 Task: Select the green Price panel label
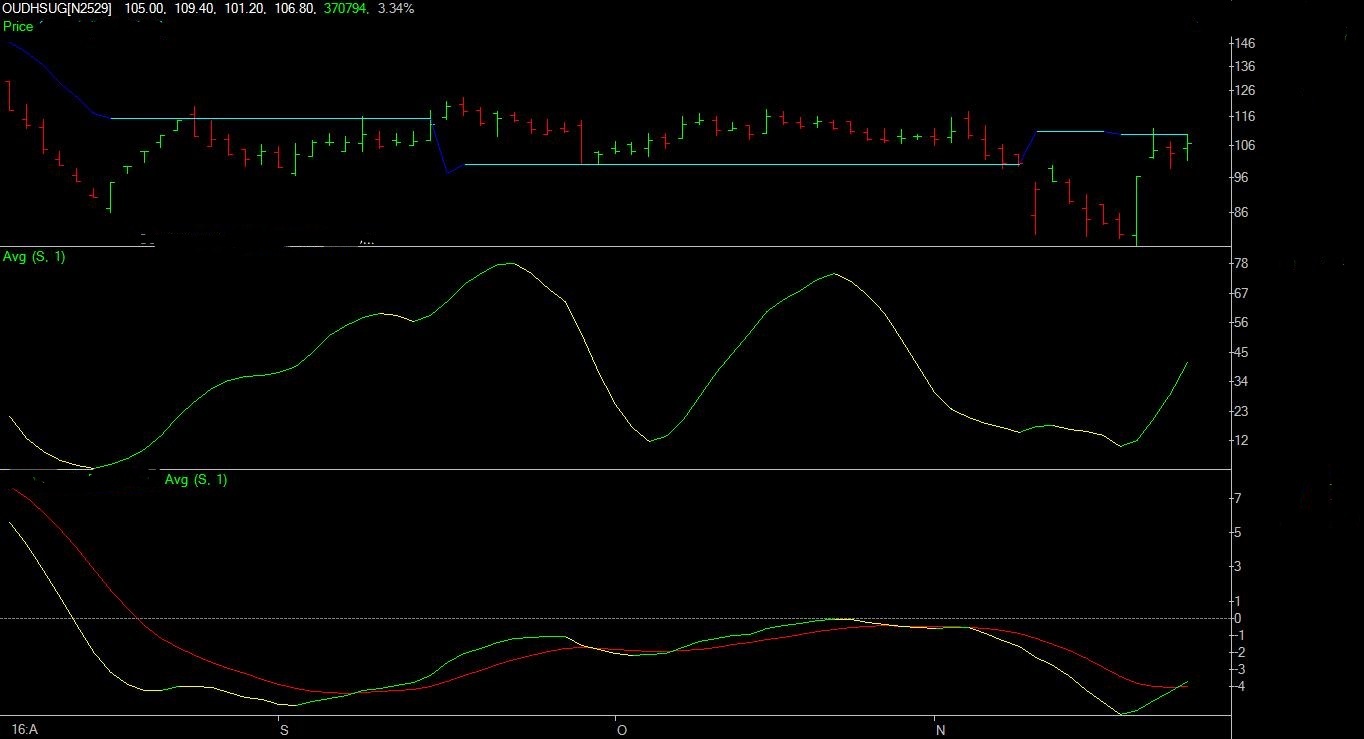tap(18, 26)
